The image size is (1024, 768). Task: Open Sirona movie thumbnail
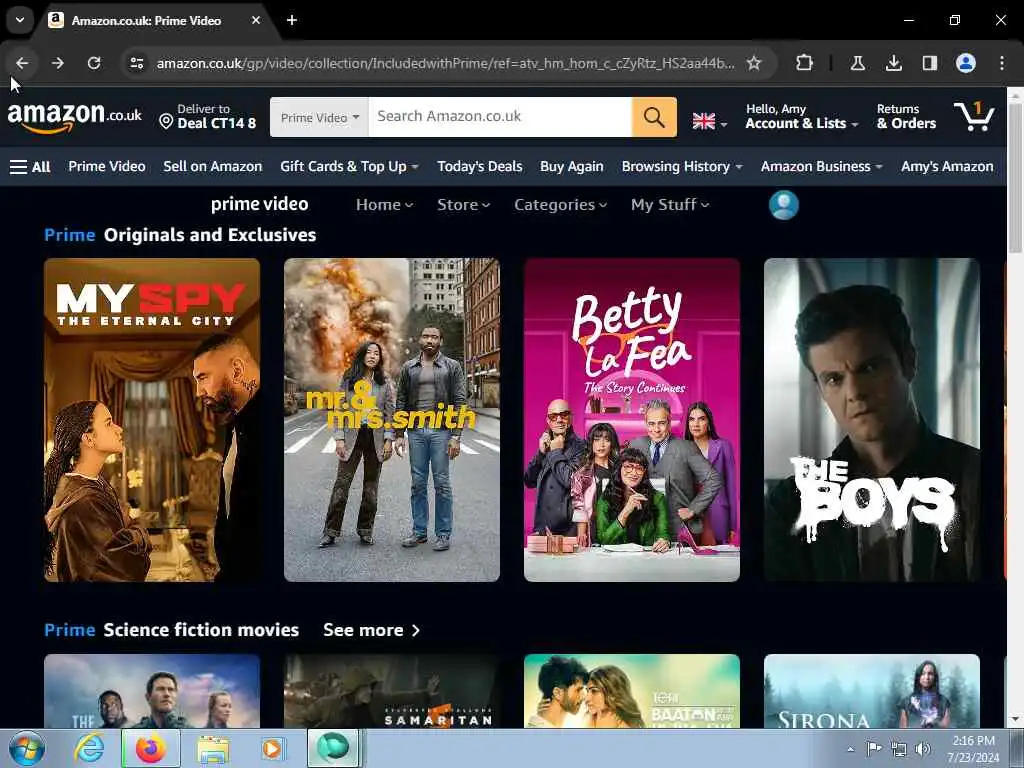872,691
